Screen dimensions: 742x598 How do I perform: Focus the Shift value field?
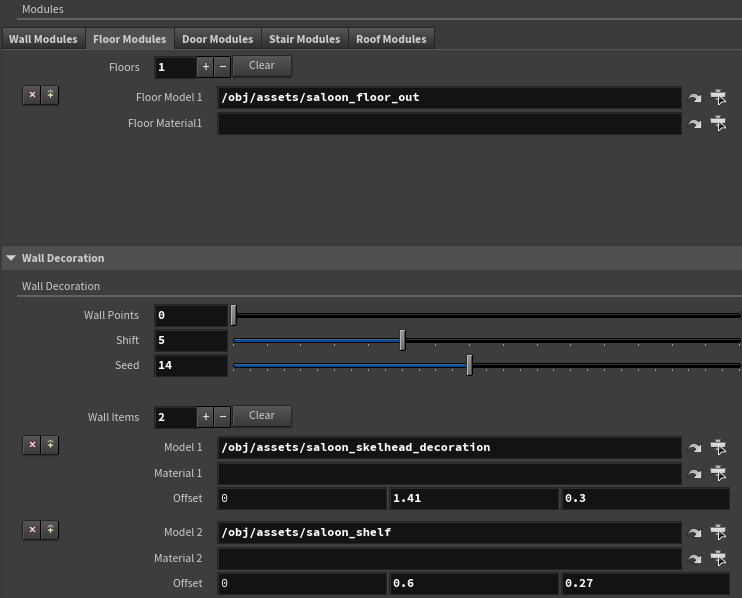pos(191,341)
